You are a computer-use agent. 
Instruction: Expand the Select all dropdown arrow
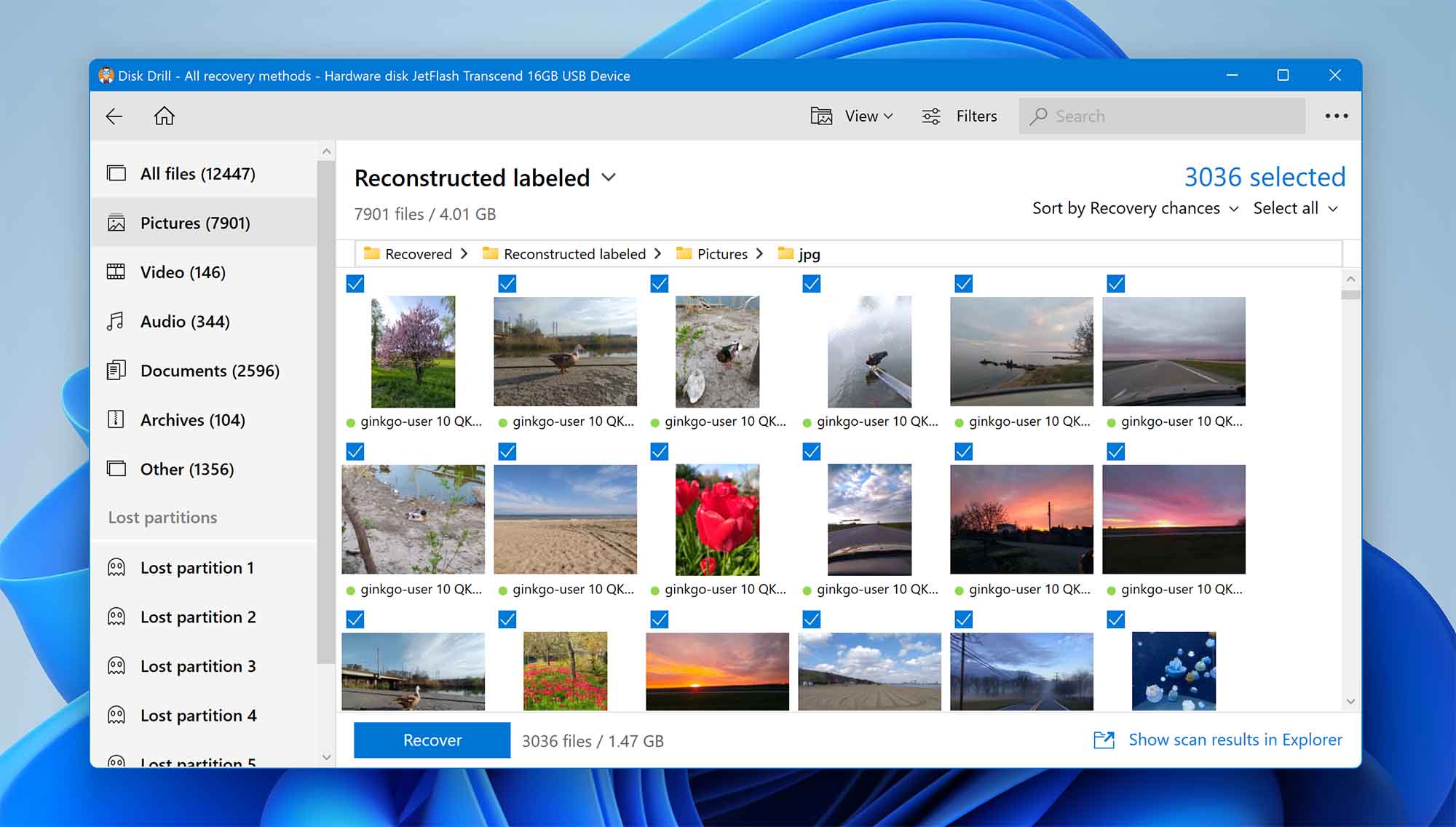pos(1337,208)
